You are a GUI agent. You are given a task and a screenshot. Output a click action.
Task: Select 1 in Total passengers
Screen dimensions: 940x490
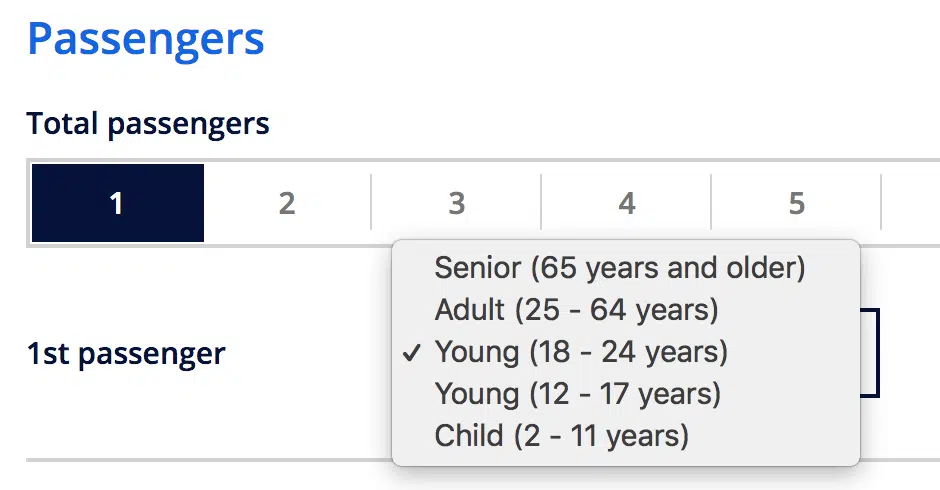tap(117, 204)
